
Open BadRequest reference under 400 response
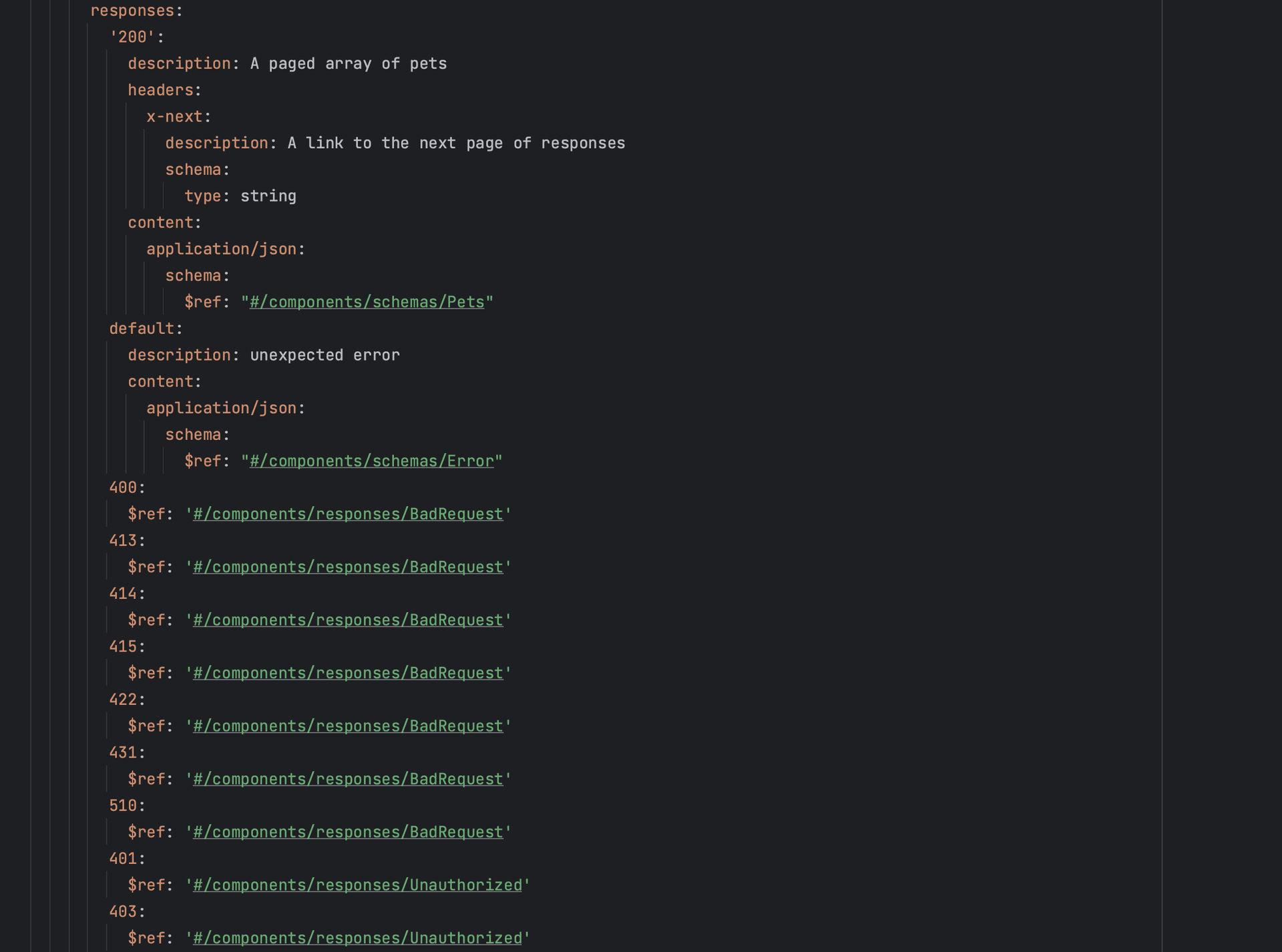coord(348,514)
